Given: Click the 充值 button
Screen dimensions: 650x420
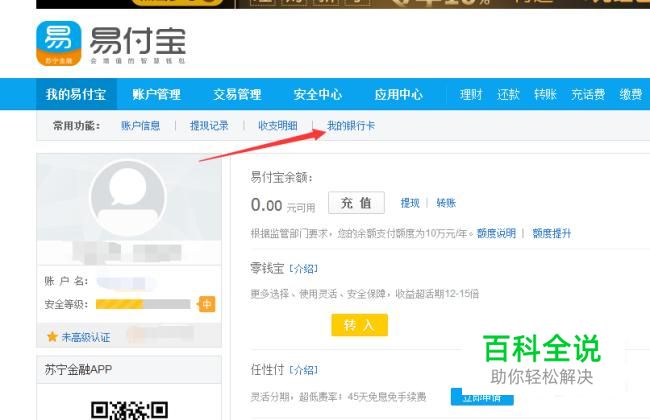Looking at the screenshot, I should tap(357, 203).
